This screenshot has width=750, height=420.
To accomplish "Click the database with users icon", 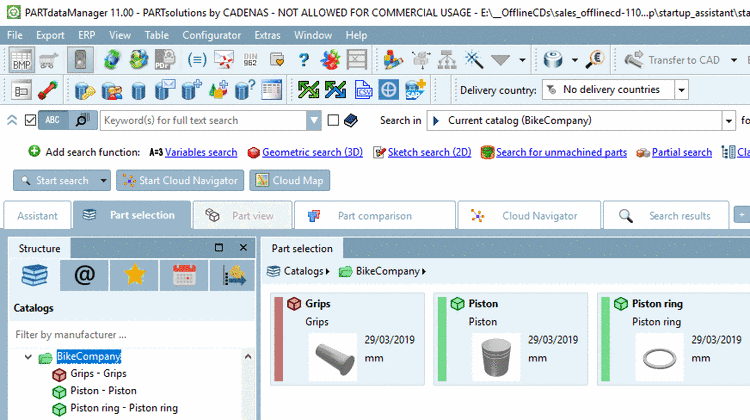I will click(112, 90).
